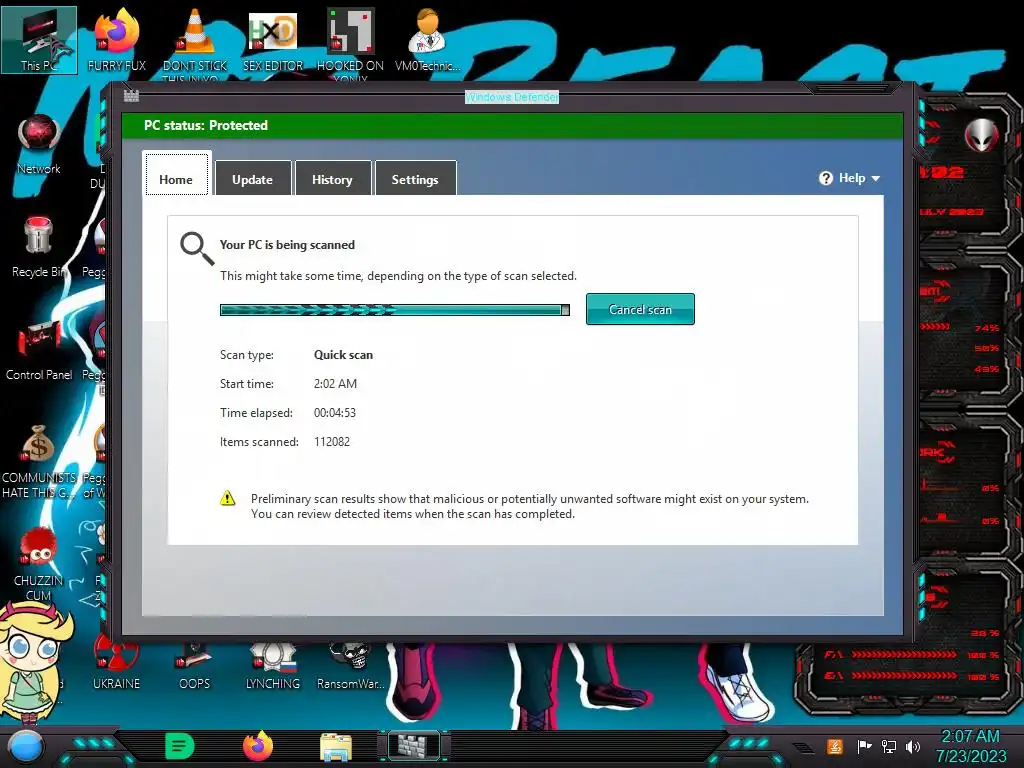Screen dimensions: 1024x768
Task: Go to the Settings tab
Action: pyautogui.click(x=415, y=178)
